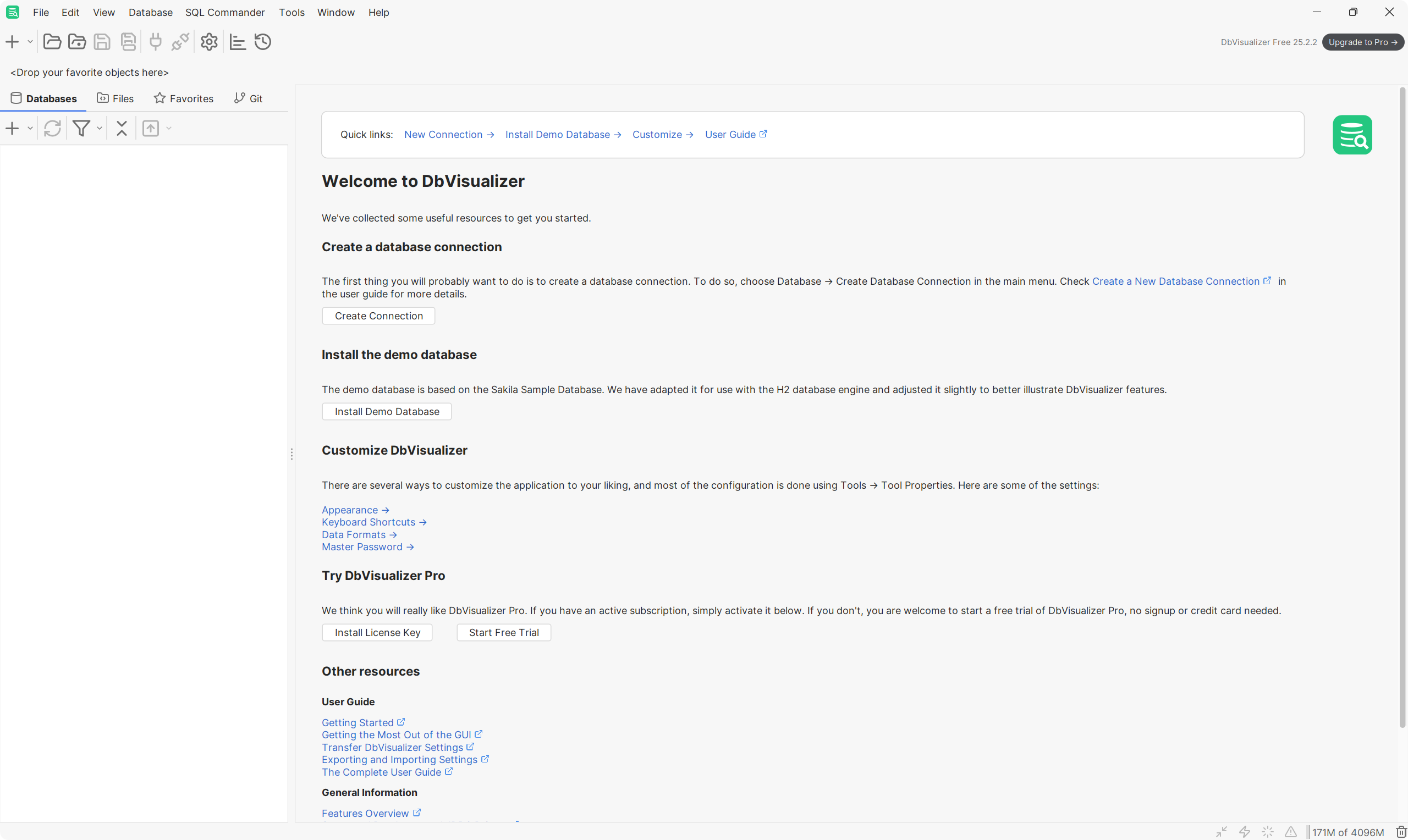
Task: Click the second open-folder toolbar icon
Action: click(x=77, y=41)
